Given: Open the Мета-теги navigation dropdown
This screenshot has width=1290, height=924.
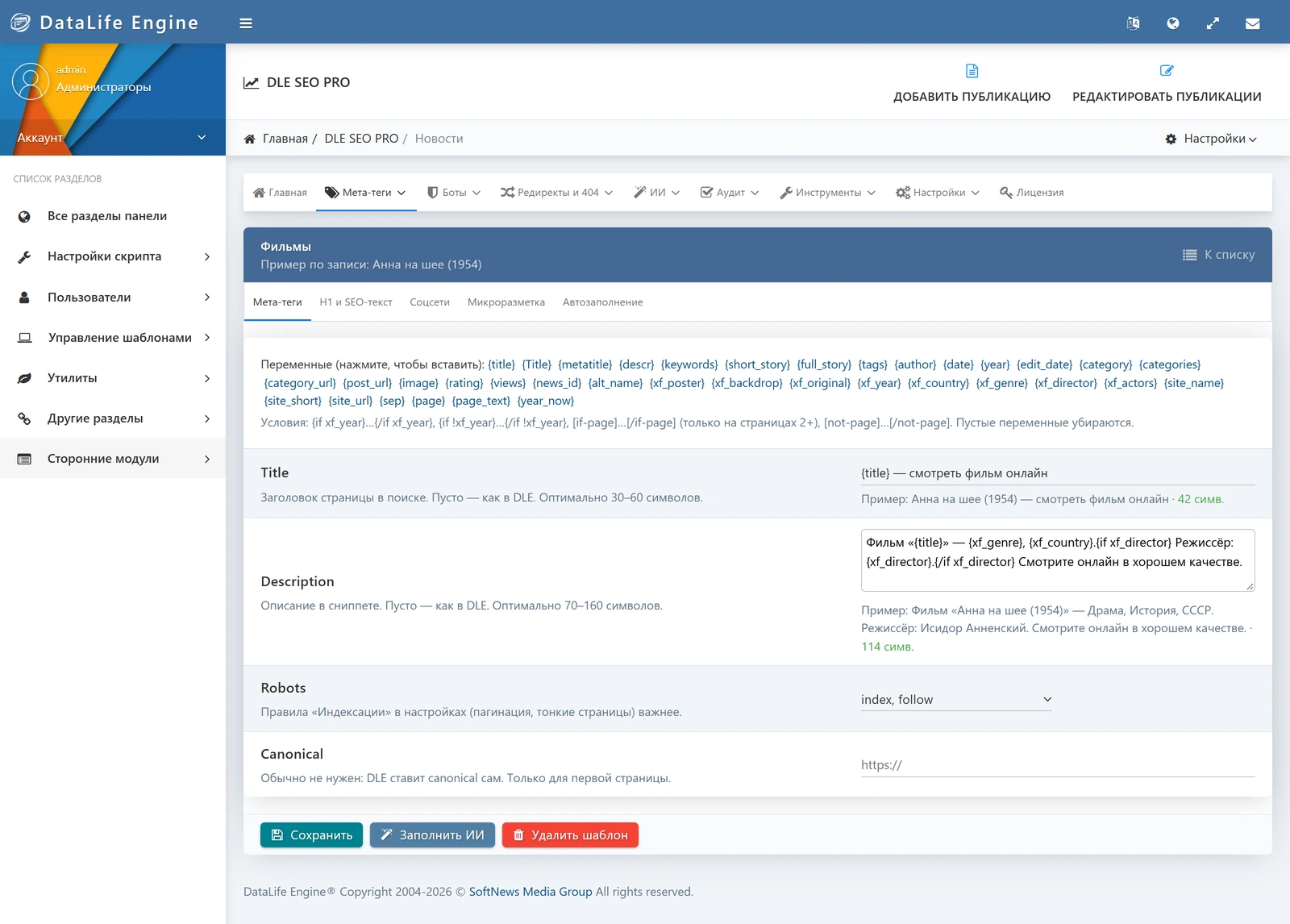Looking at the screenshot, I should click(x=366, y=193).
